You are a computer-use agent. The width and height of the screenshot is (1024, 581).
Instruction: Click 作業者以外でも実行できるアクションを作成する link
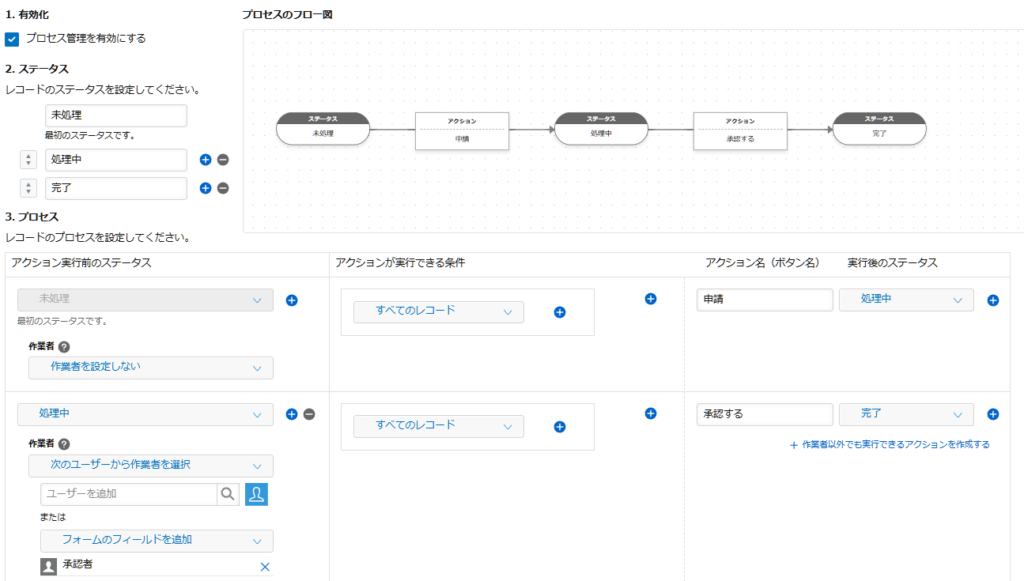[x=889, y=444]
